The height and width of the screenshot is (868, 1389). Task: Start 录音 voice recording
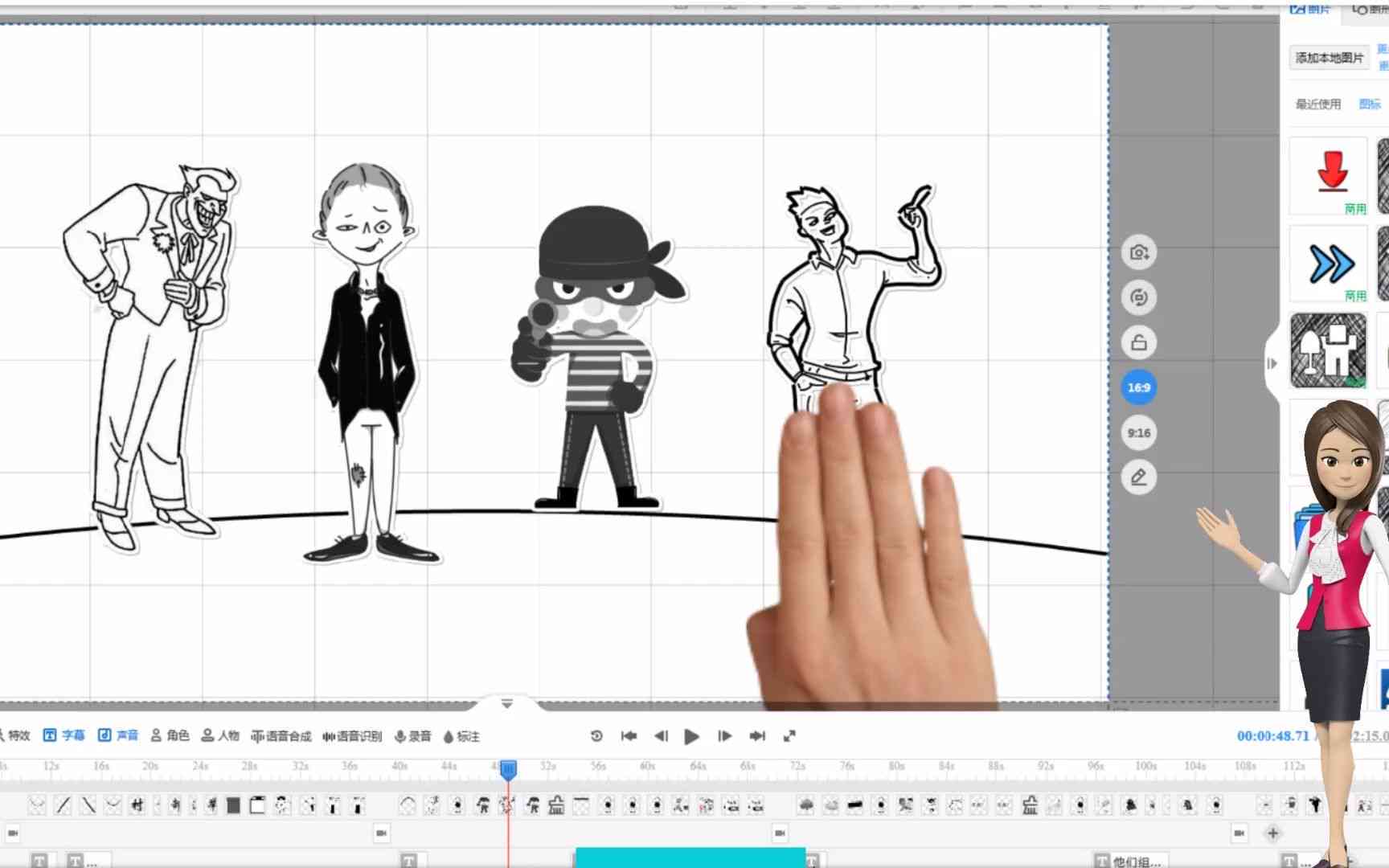pos(412,735)
